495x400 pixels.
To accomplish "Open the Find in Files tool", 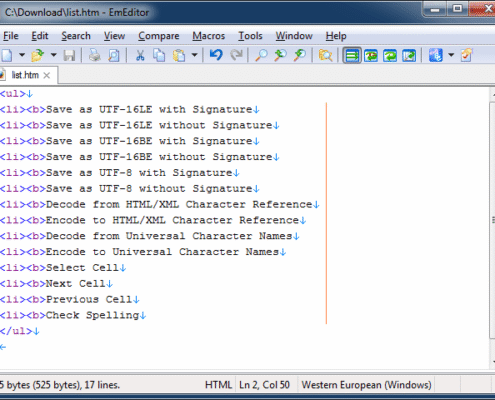I will pos(325,55).
